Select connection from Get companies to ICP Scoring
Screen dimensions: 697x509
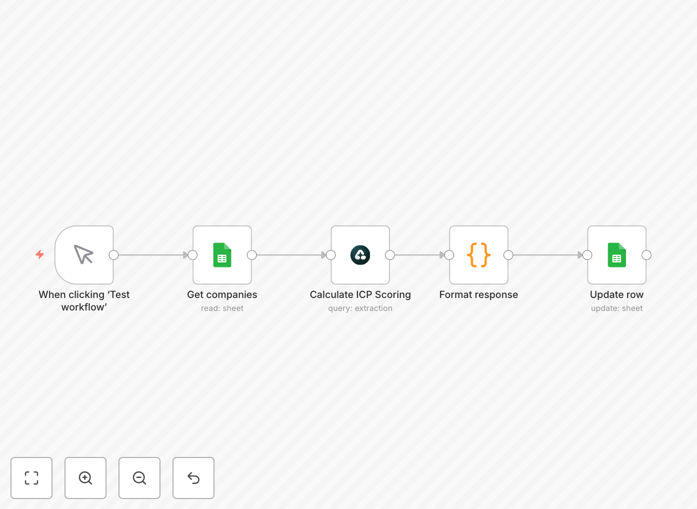291,255
